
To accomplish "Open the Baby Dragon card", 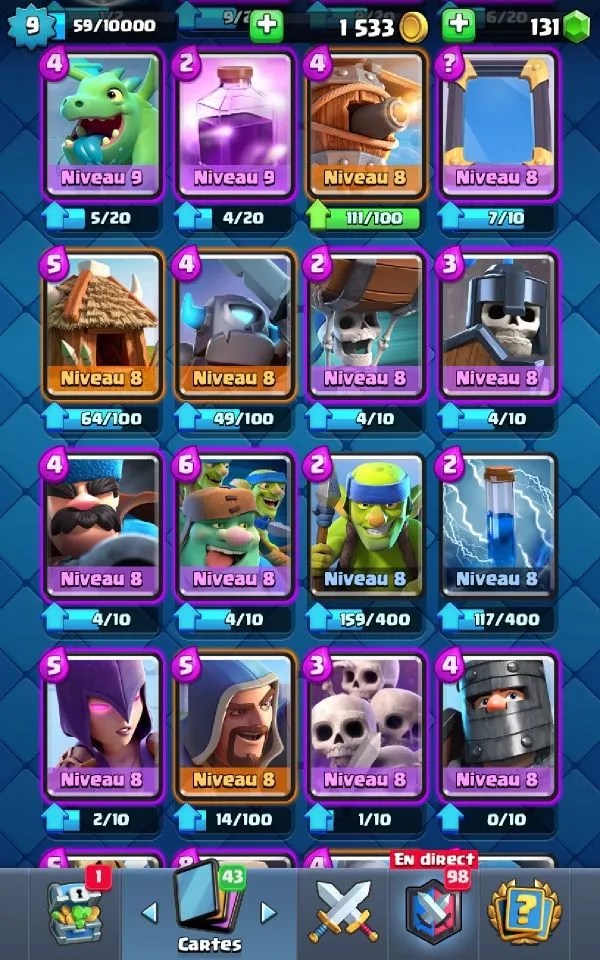I will (102, 126).
